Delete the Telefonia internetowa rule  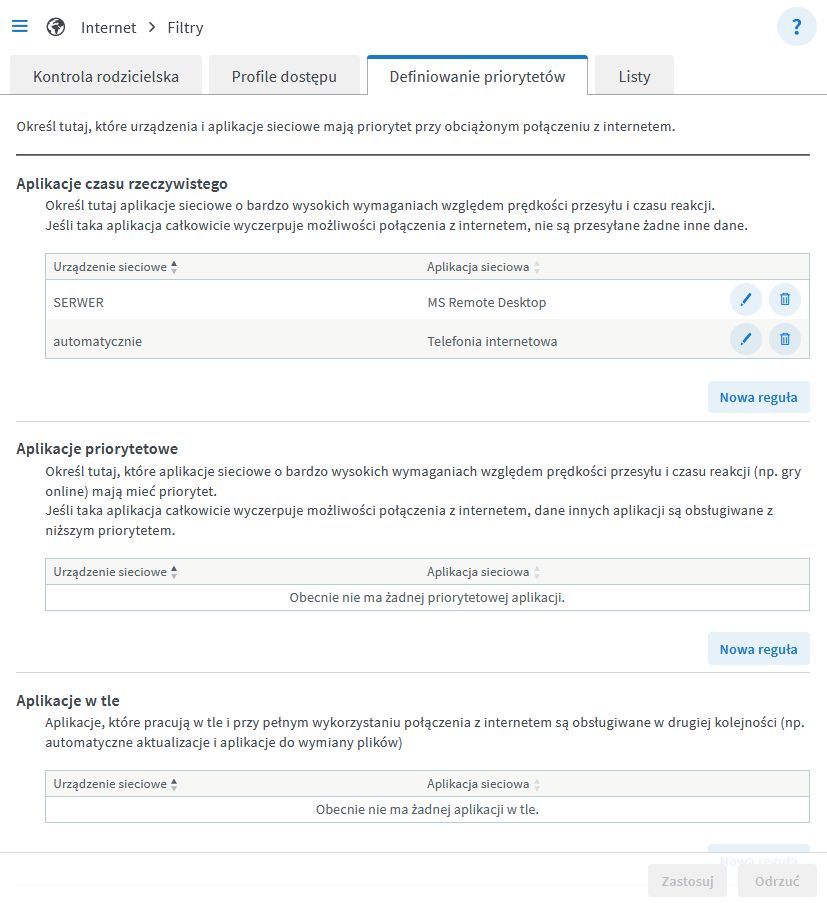[785, 339]
